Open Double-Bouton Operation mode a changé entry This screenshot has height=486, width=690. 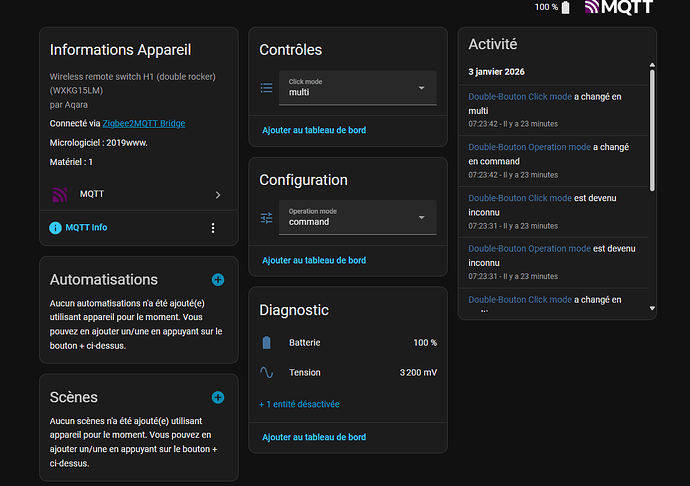pyautogui.click(x=553, y=161)
